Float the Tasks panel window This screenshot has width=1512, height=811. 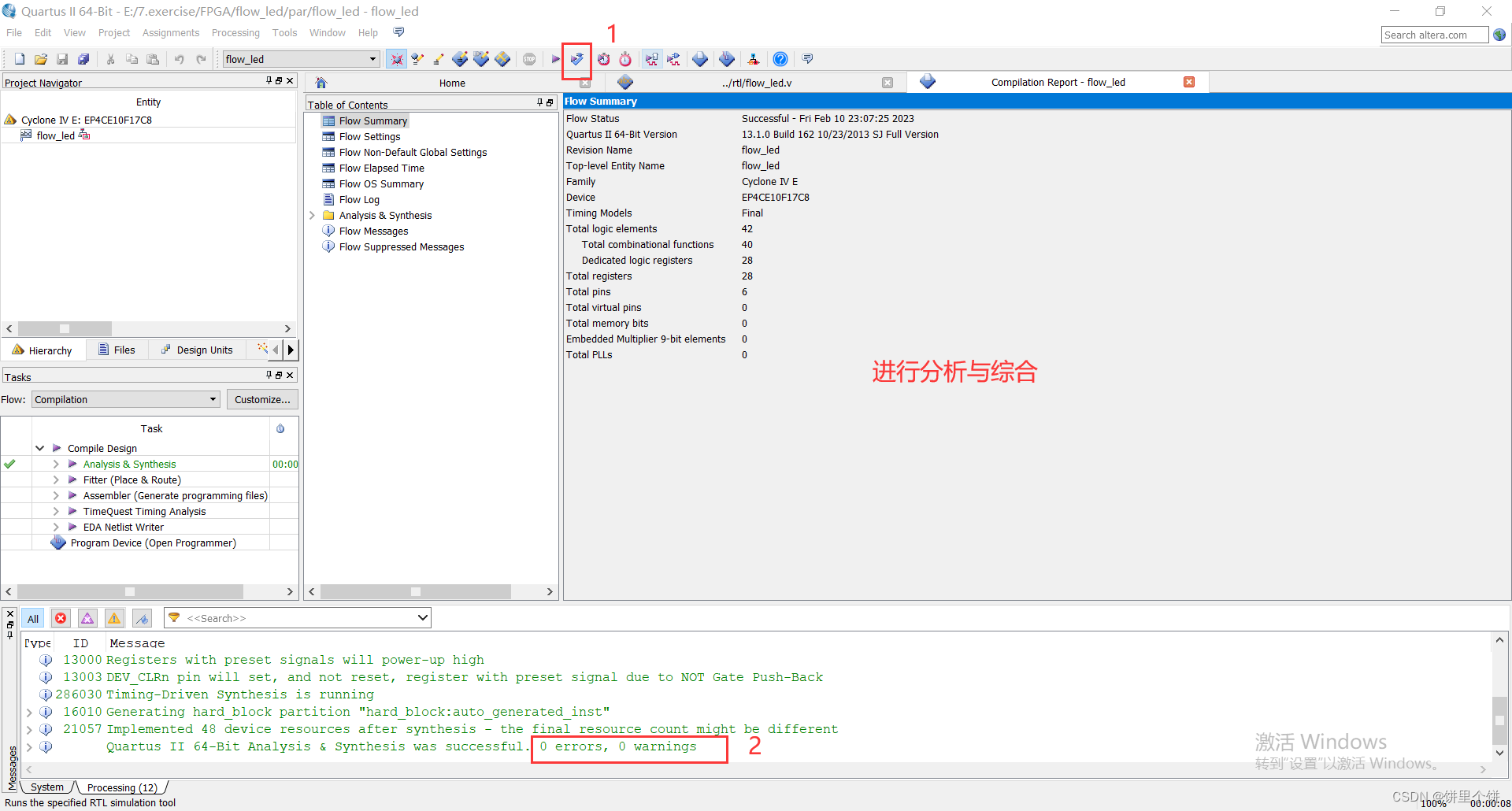coord(279,375)
